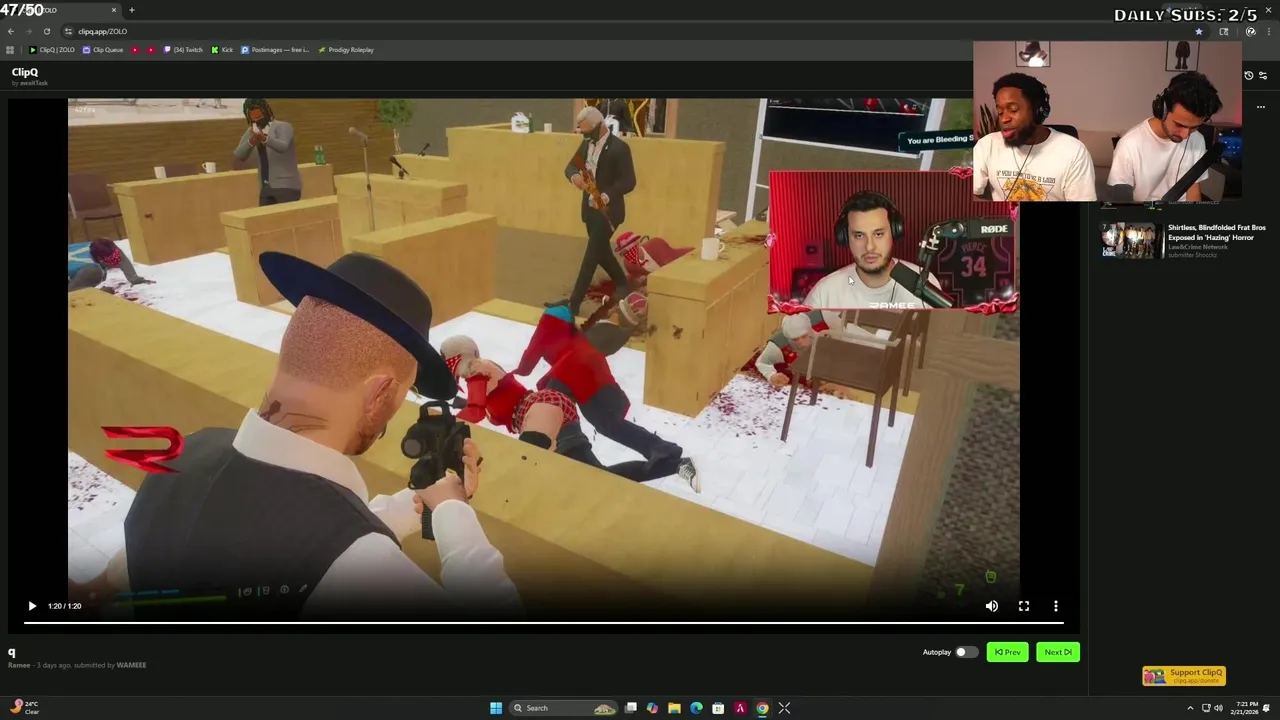This screenshot has width=1280, height=720.
Task: Open the Postimages bookmark
Action: pos(275,50)
